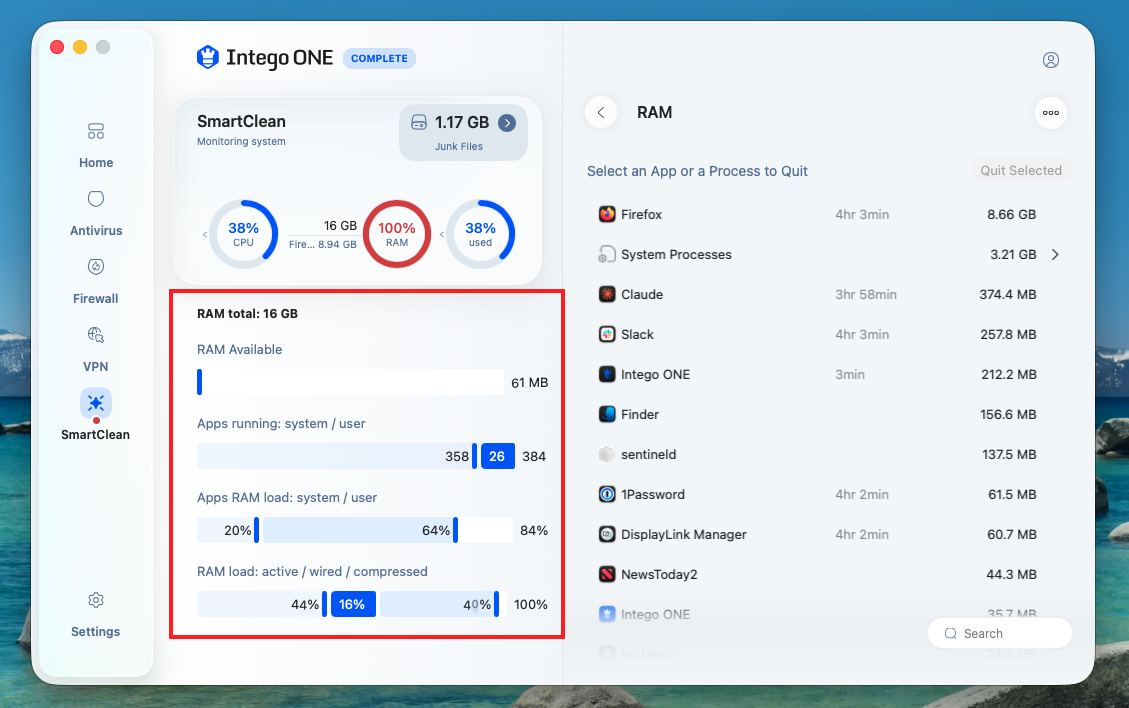Image resolution: width=1129 pixels, height=708 pixels.
Task: Click the 3hr 58min uptime value
Action: click(x=866, y=295)
